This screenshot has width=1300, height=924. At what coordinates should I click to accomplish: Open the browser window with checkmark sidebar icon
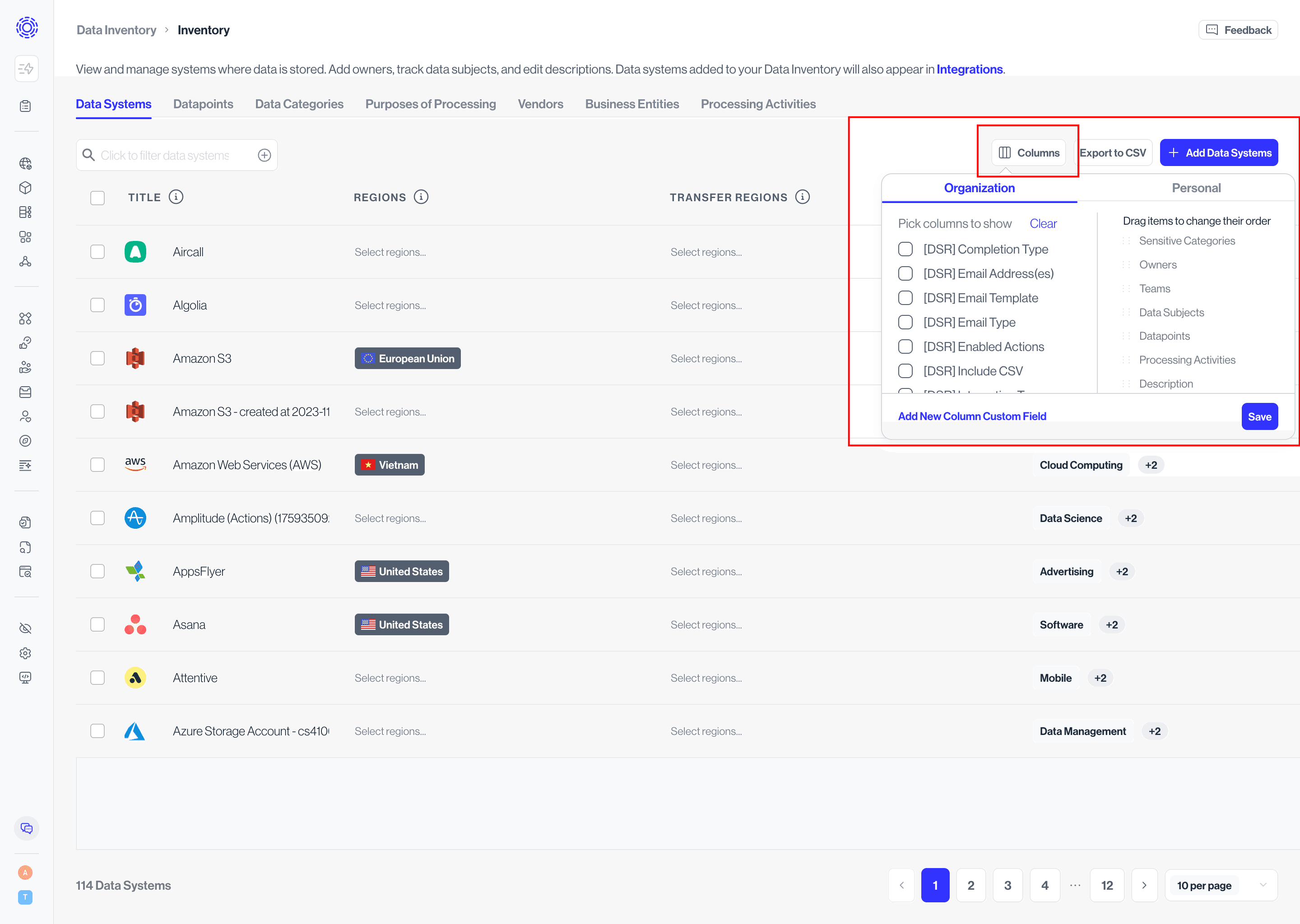pyautogui.click(x=26, y=572)
